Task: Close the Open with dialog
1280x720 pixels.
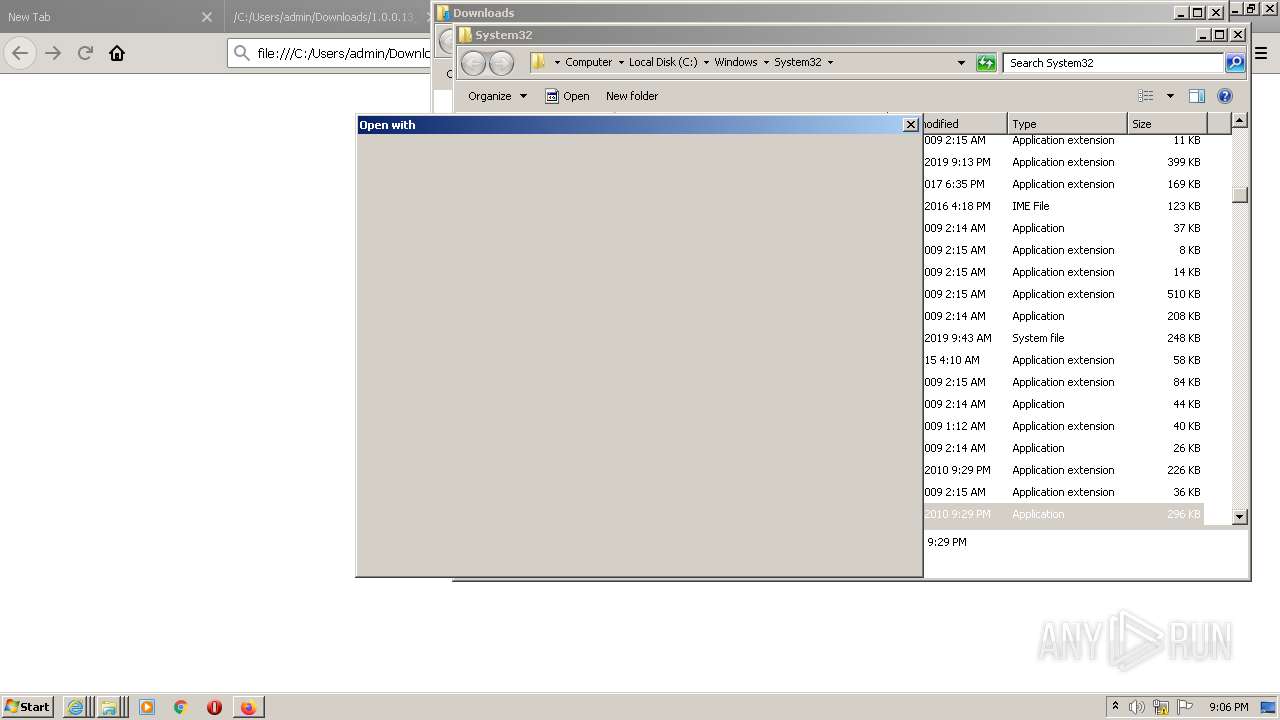Action: tap(910, 125)
